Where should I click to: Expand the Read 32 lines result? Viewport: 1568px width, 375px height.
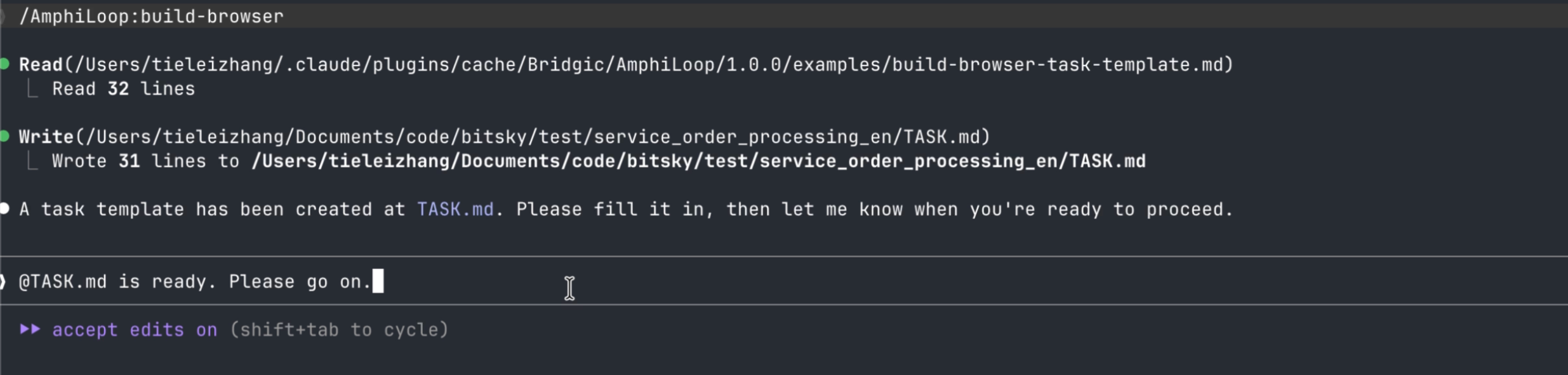tap(124, 88)
